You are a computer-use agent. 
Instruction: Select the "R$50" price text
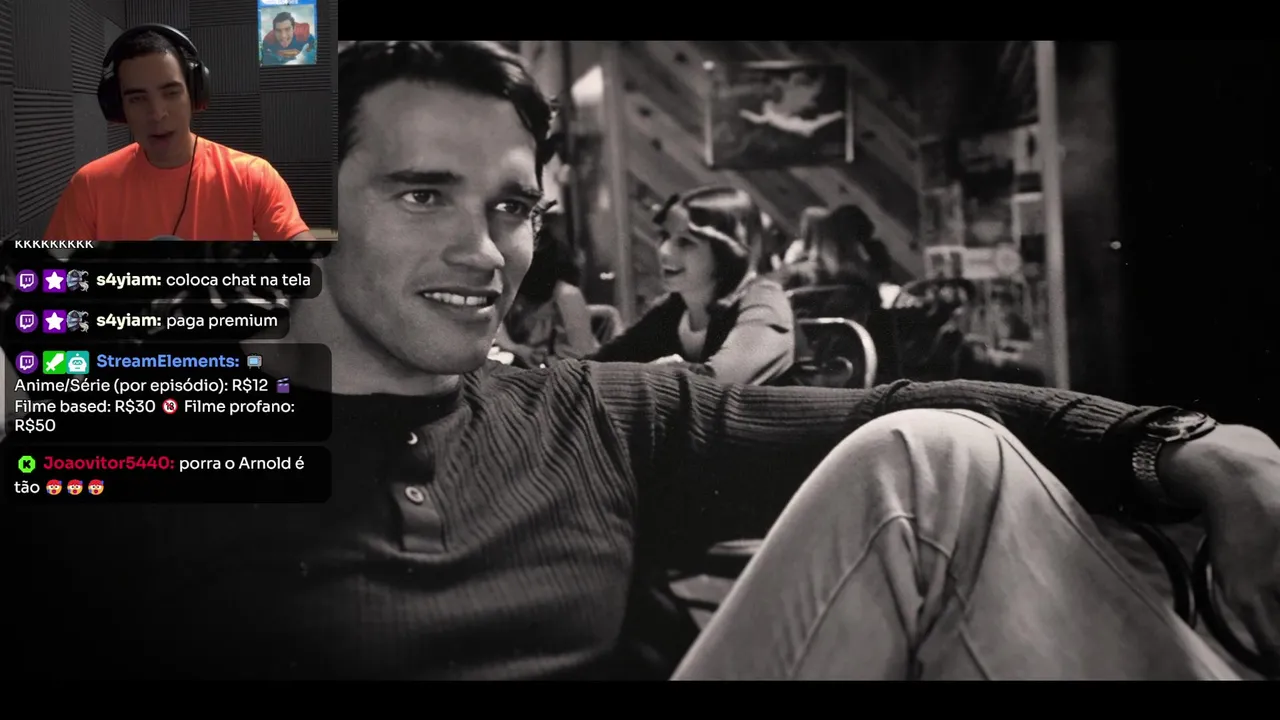pyautogui.click(x=35, y=426)
